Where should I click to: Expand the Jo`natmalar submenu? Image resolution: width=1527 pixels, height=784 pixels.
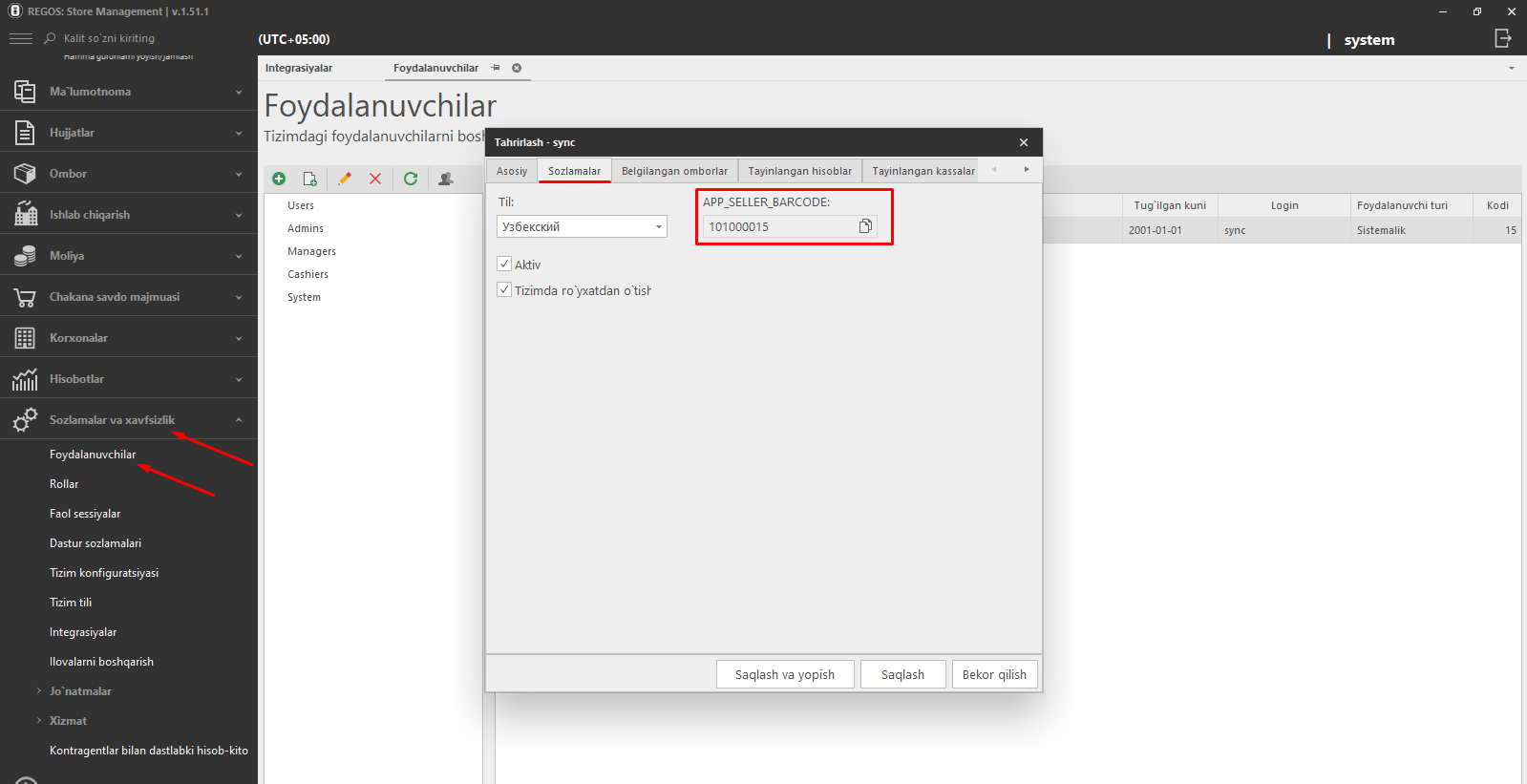(x=38, y=690)
